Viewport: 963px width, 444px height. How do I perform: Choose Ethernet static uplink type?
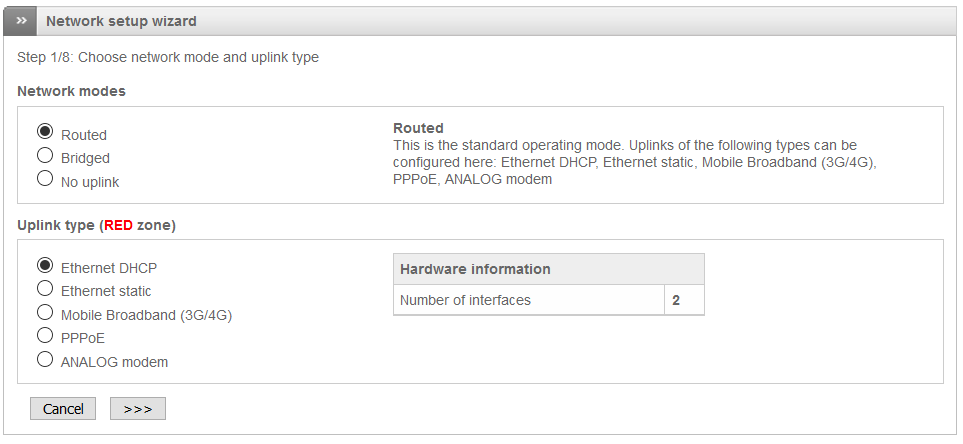pyautogui.click(x=45, y=288)
